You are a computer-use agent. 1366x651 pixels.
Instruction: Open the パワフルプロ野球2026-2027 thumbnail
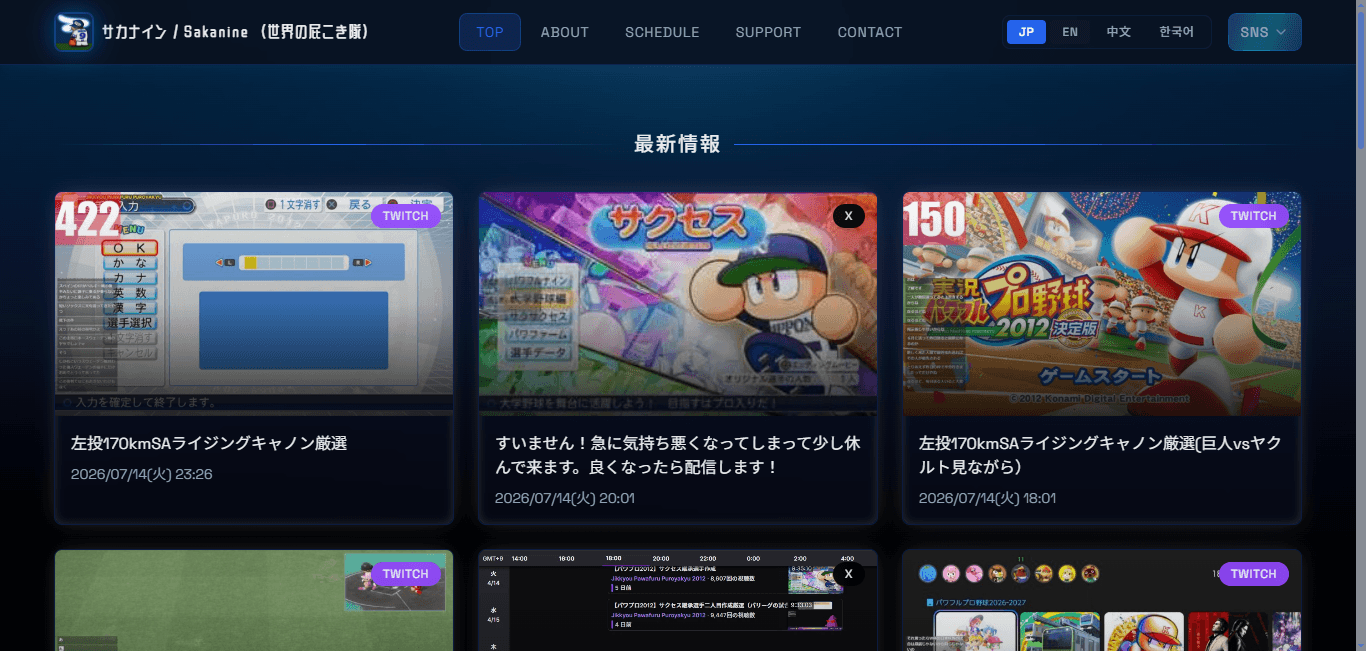[x=1102, y=601]
